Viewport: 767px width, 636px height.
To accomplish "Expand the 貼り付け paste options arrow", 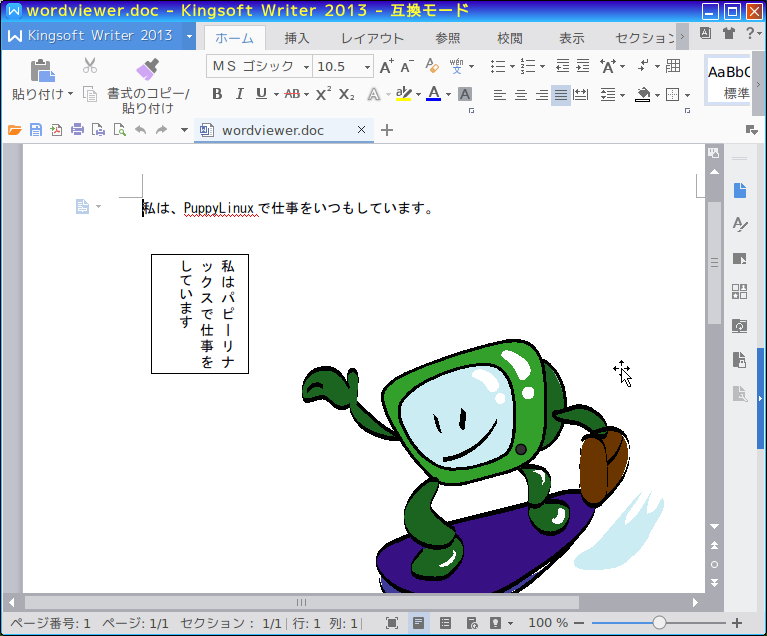I will (x=70, y=94).
